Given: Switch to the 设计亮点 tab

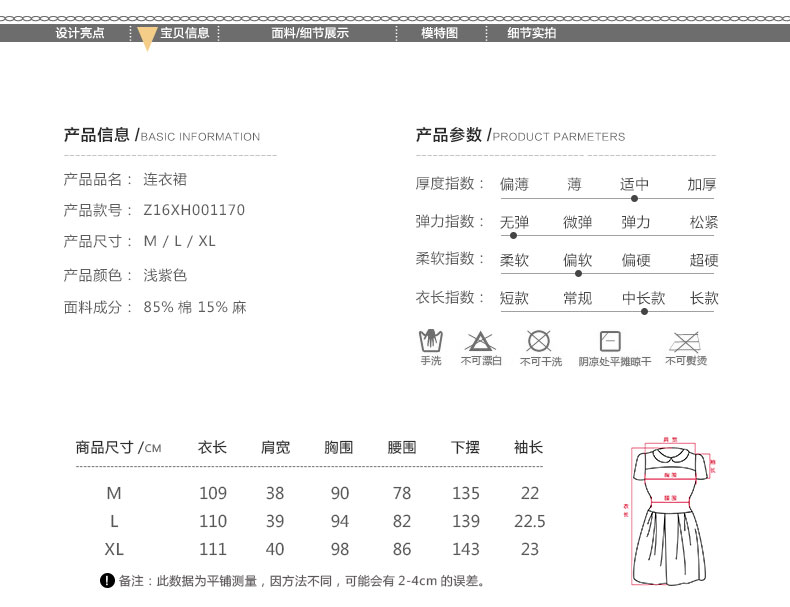Looking at the screenshot, I should pos(80,33).
